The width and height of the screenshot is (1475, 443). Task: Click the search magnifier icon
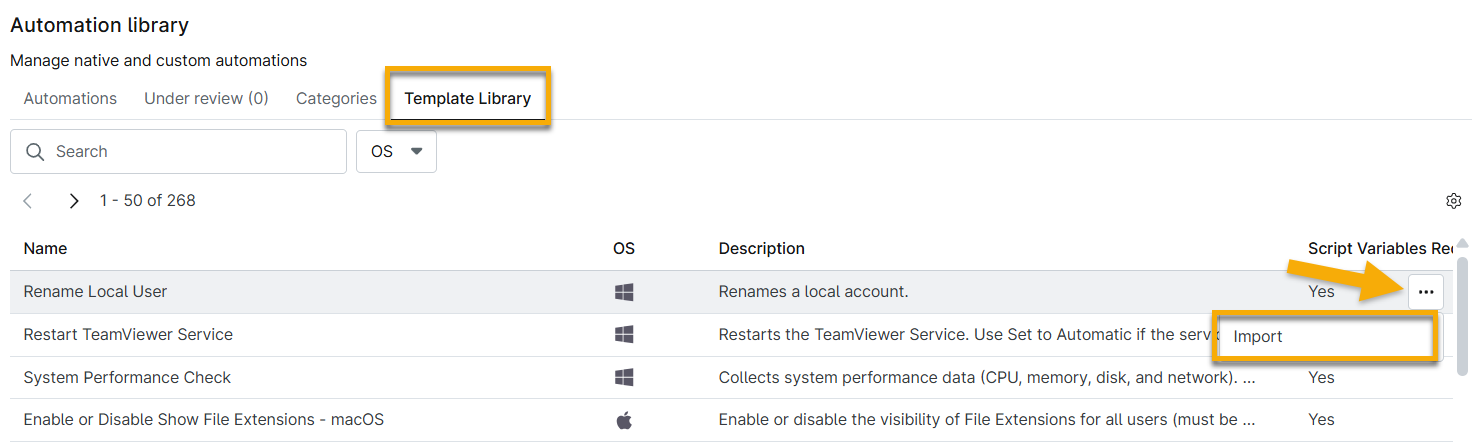pyautogui.click(x=35, y=152)
